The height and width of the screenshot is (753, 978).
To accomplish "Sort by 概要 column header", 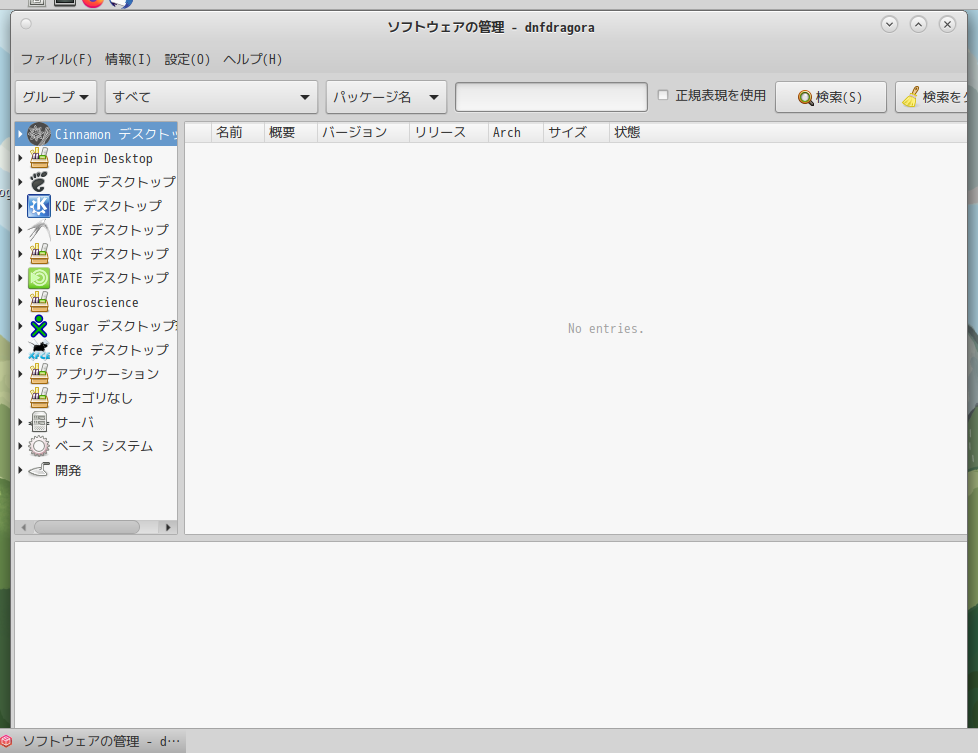I will 291,132.
